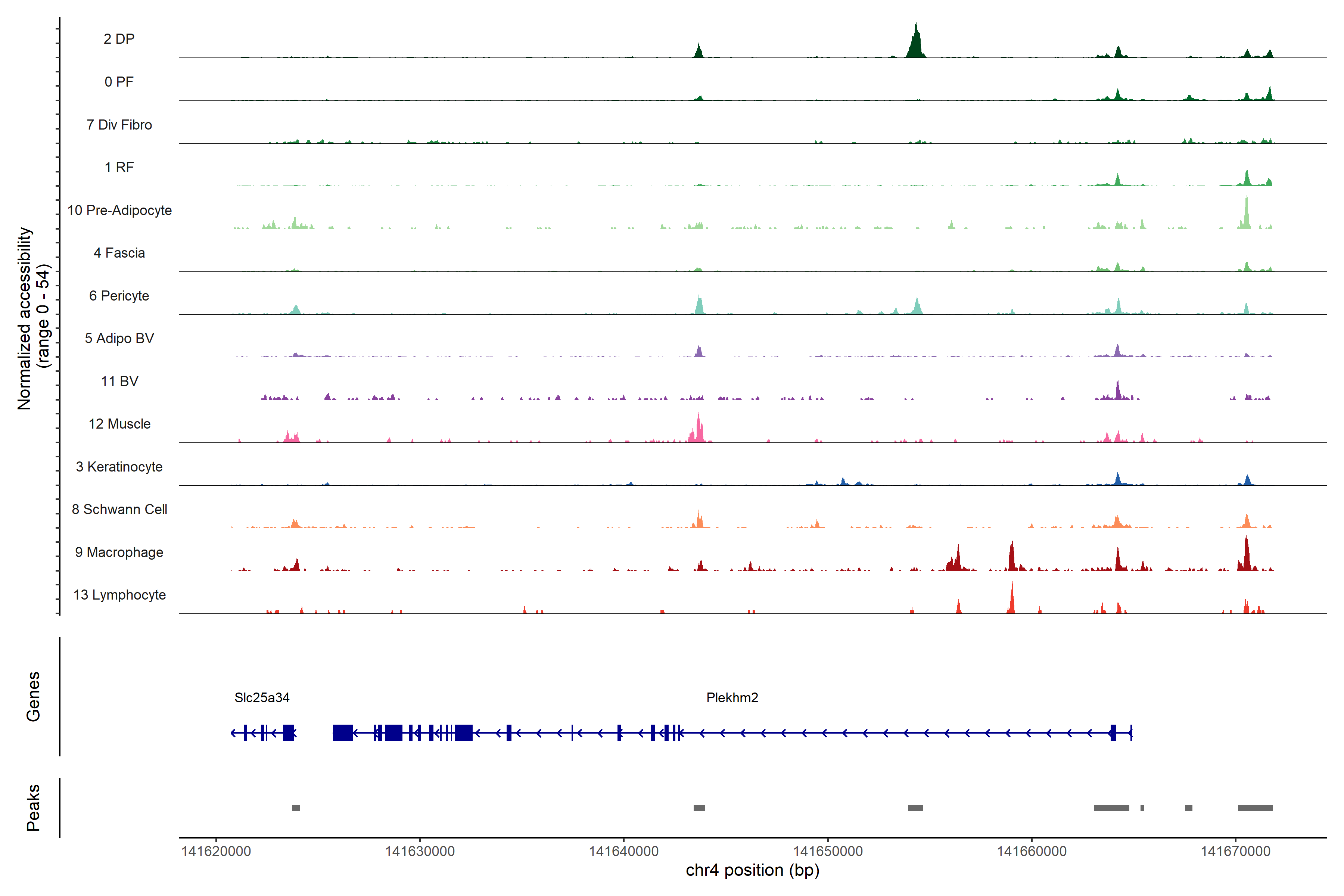Click the 2 DP track label

[x=119, y=39]
